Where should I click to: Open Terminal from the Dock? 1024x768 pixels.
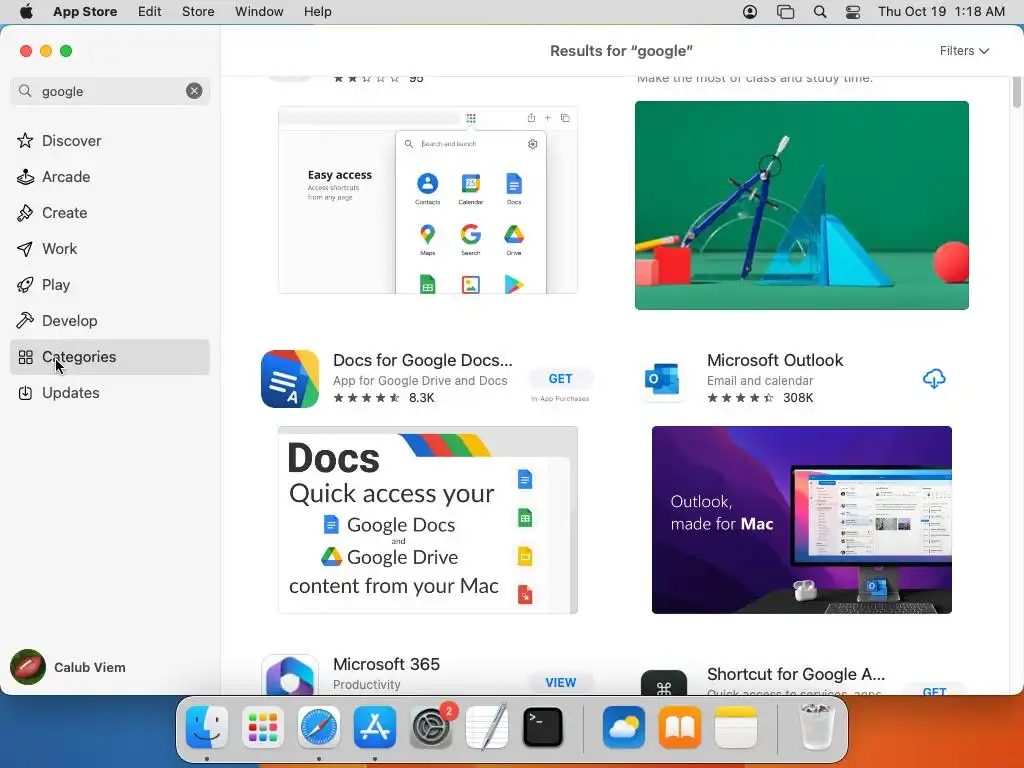(543, 727)
